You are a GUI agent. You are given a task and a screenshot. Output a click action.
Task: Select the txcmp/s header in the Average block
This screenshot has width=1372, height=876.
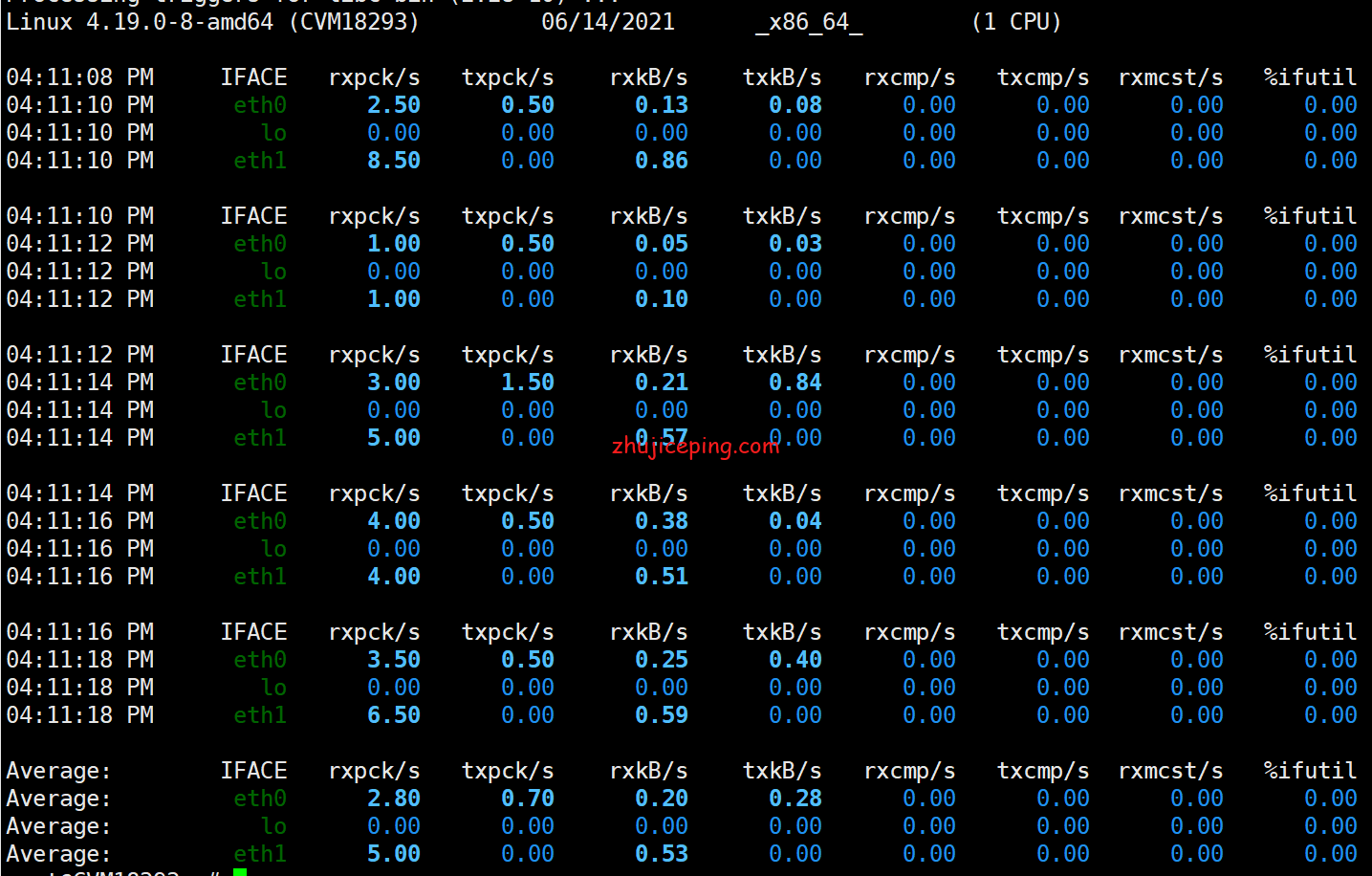1043,771
